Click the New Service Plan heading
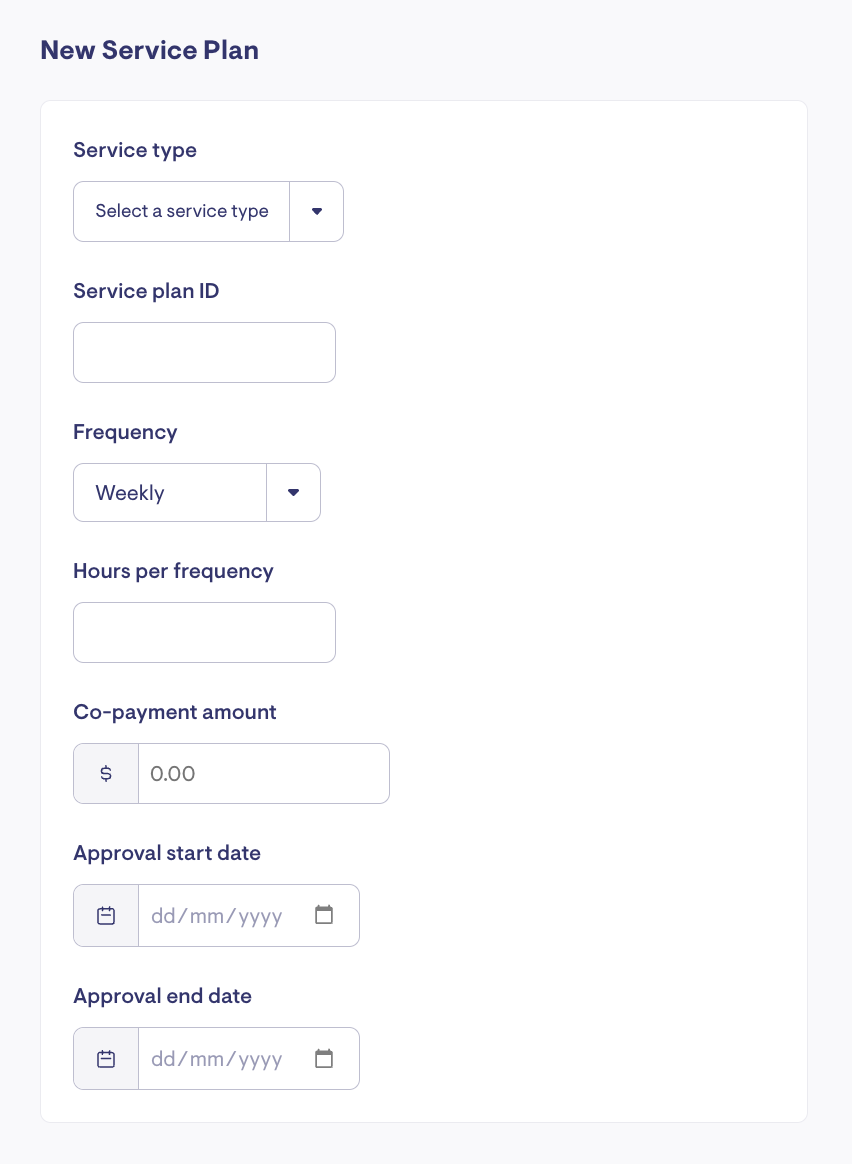Image resolution: width=852 pixels, height=1164 pixels. [149, 50]
